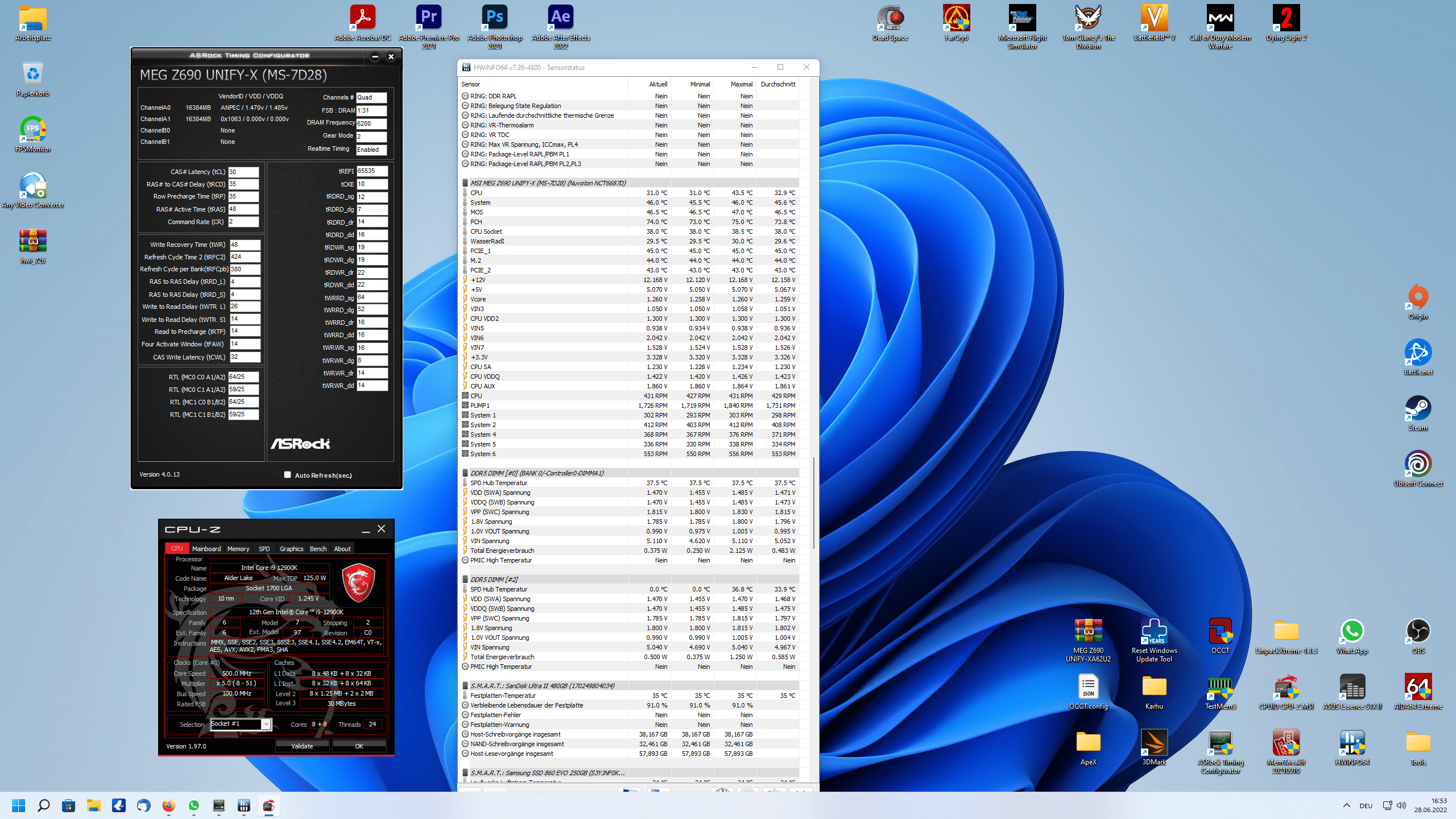Select the OBS desktop shortcut
The height and width of the screenshot is (819, 1456).
1418,636
